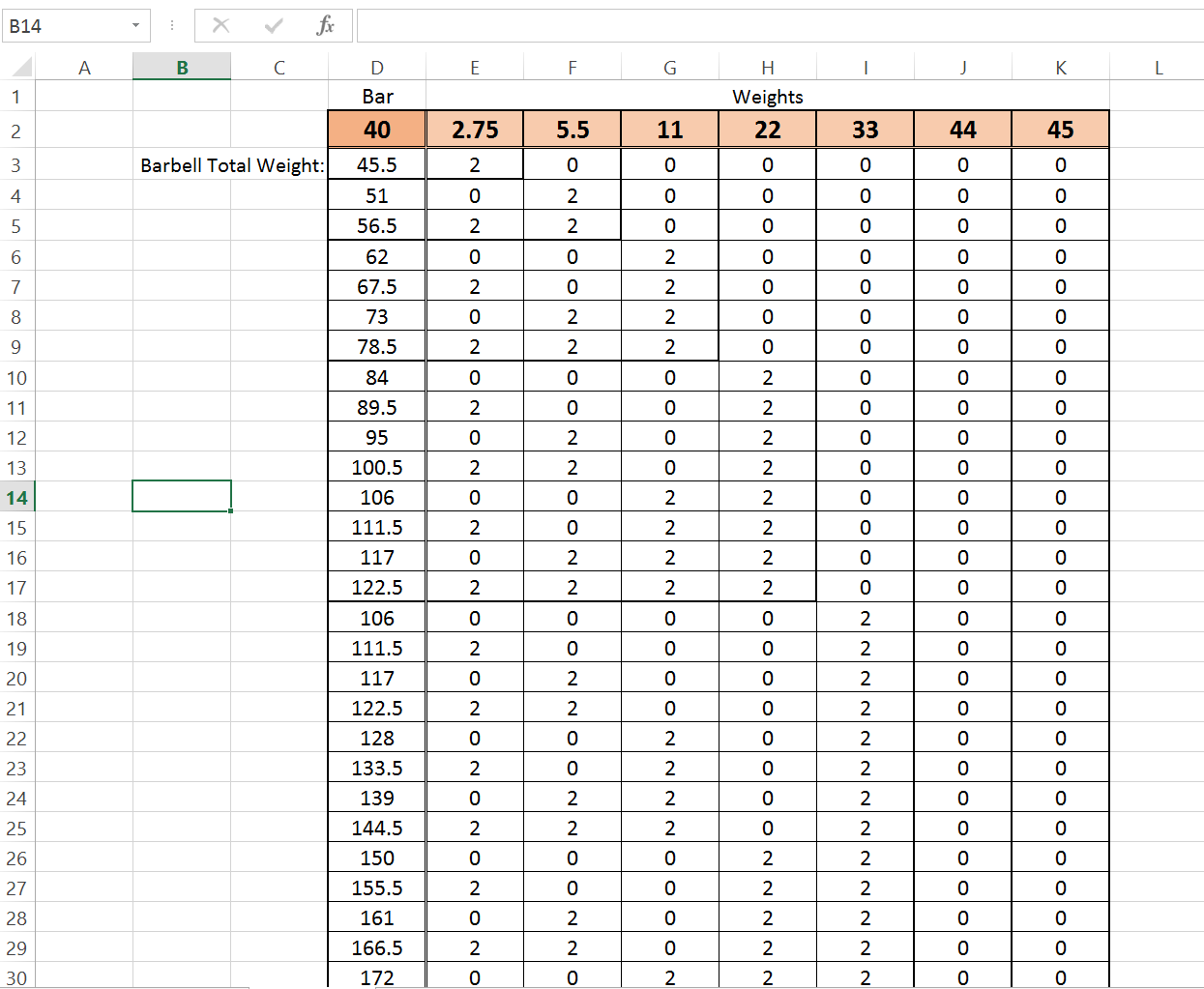Click the Cancel X formula icon
Viewport: 1204px width, 989px height.
pyautogui.click(x=220, y=26)
